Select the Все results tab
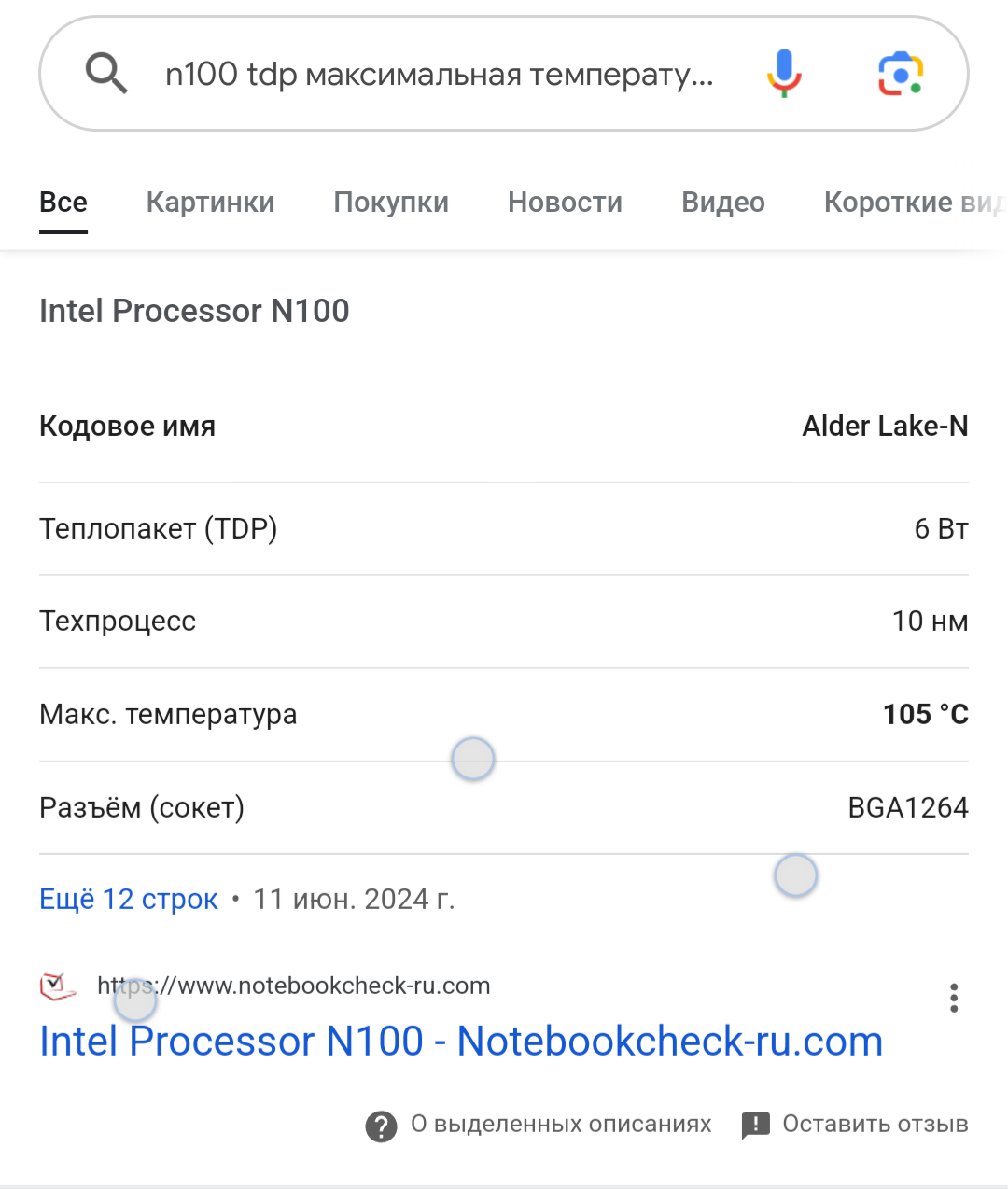The image size is (1008, 1189). point(63,203)
